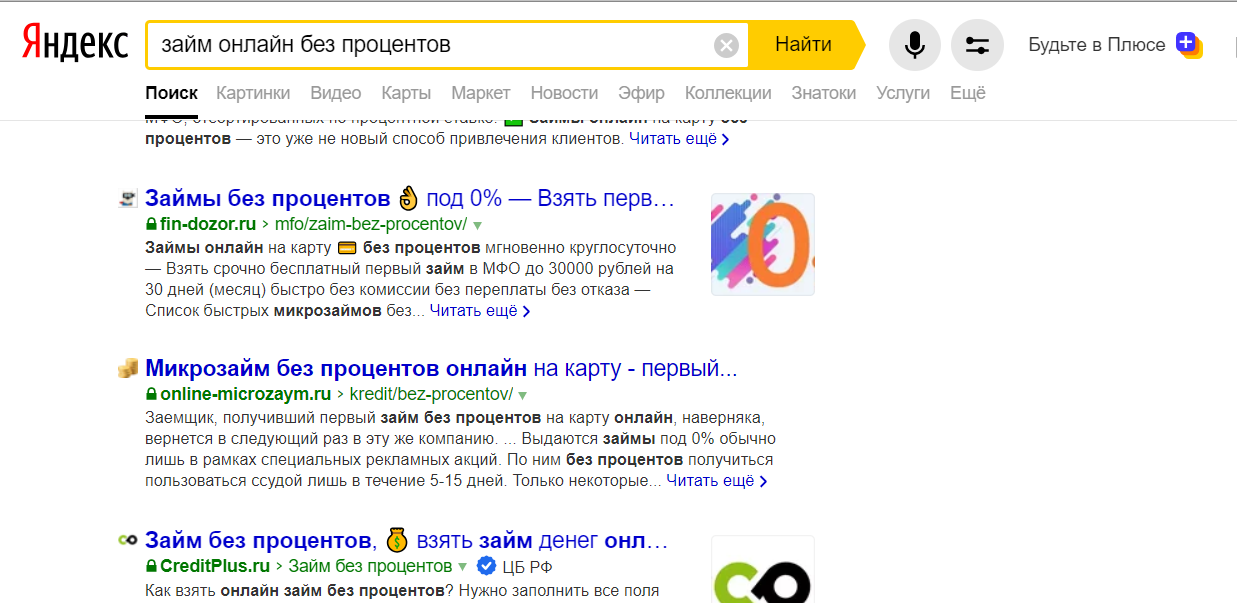Switch to the Коллекции tab
Image resolution: width=1237 pixels, height=603 pixels.
[x=728, y=93]
